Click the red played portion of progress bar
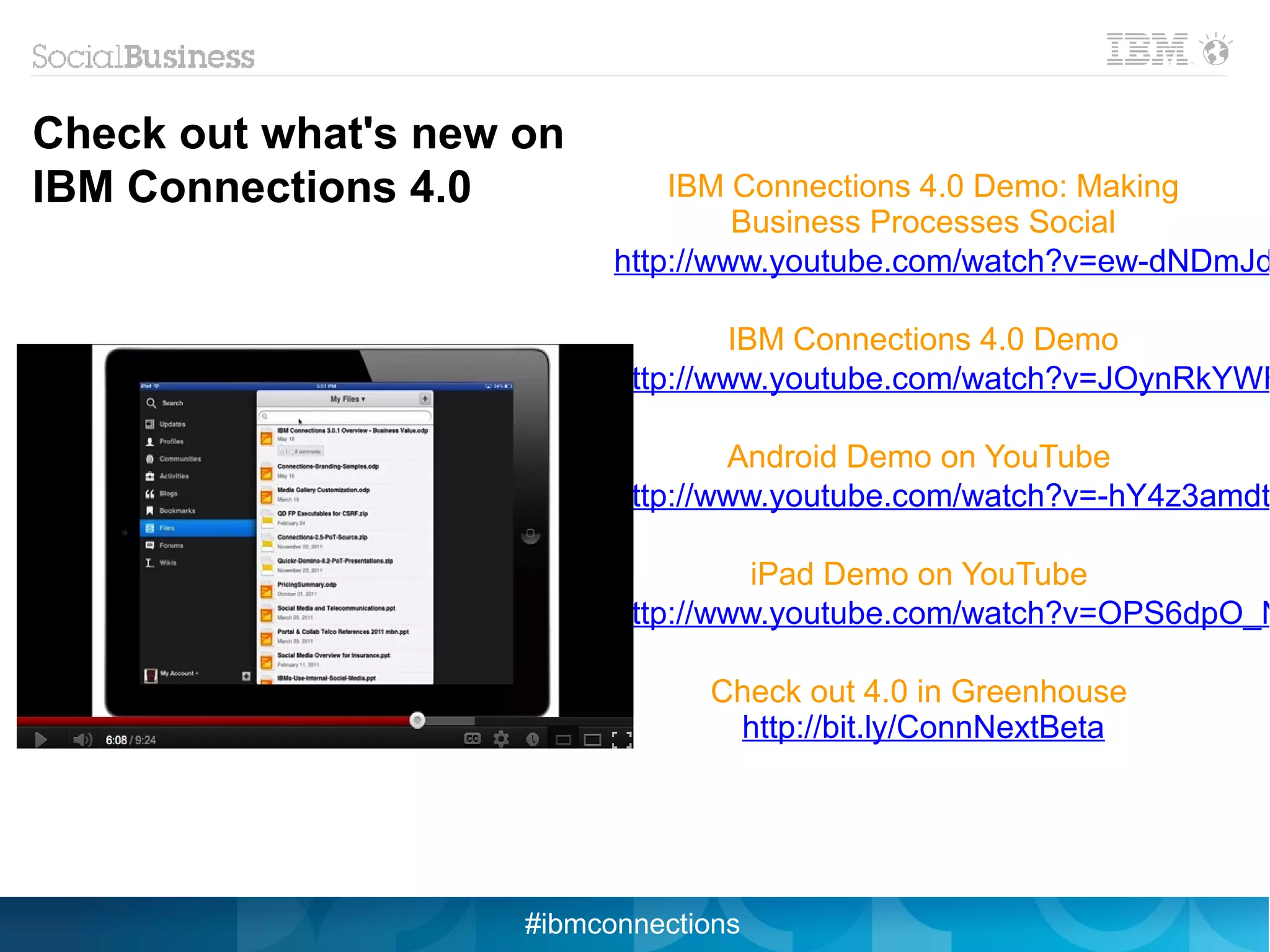The height and width of the screenshot is (952, 1270). [213, 721]
